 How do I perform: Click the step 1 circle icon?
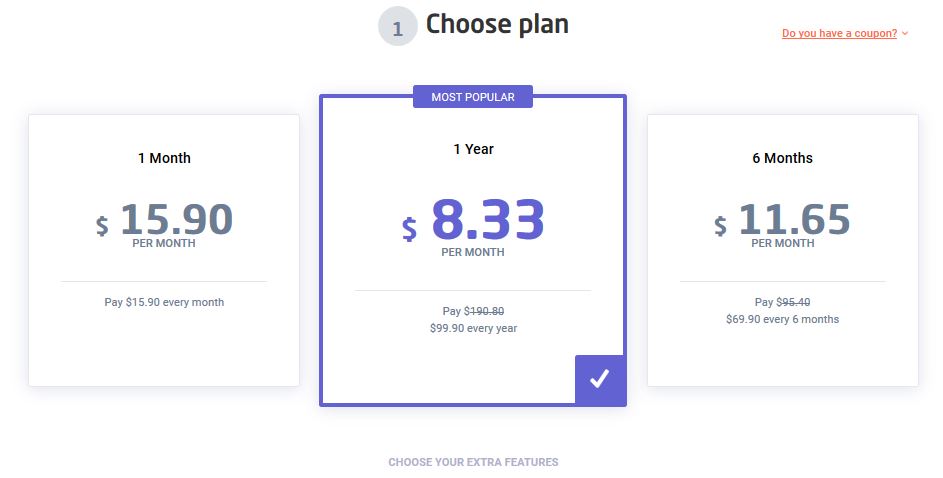(397, 26)
